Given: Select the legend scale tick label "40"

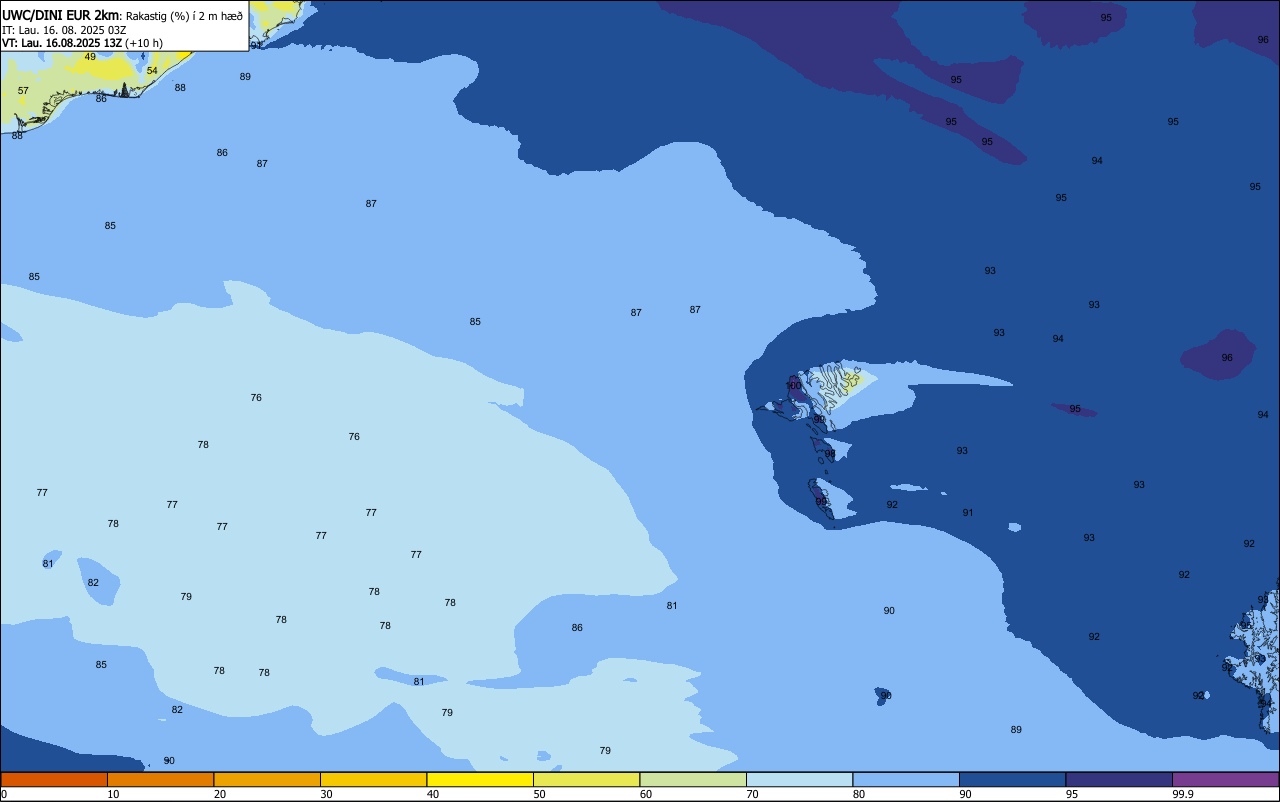Looking at the screenshot, I should pos(433,794).
